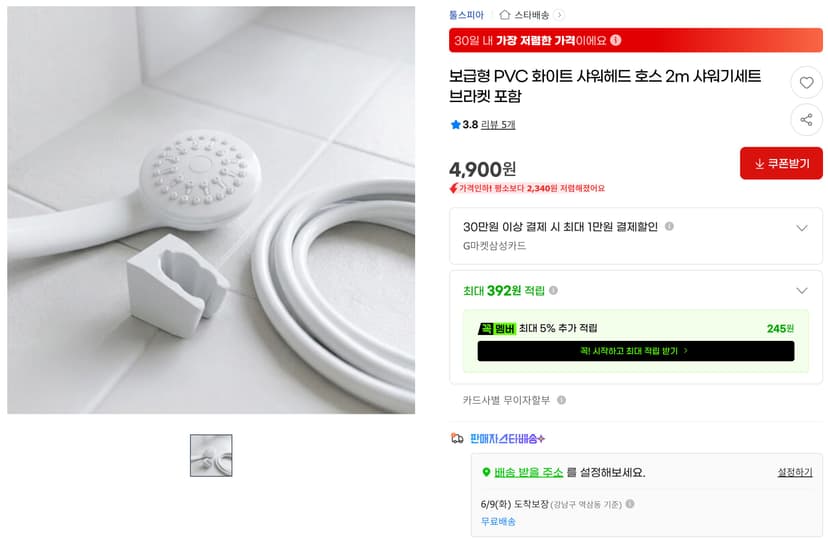Click info icon on lowest price banner

pyautogui.click(x=616, y=40)
